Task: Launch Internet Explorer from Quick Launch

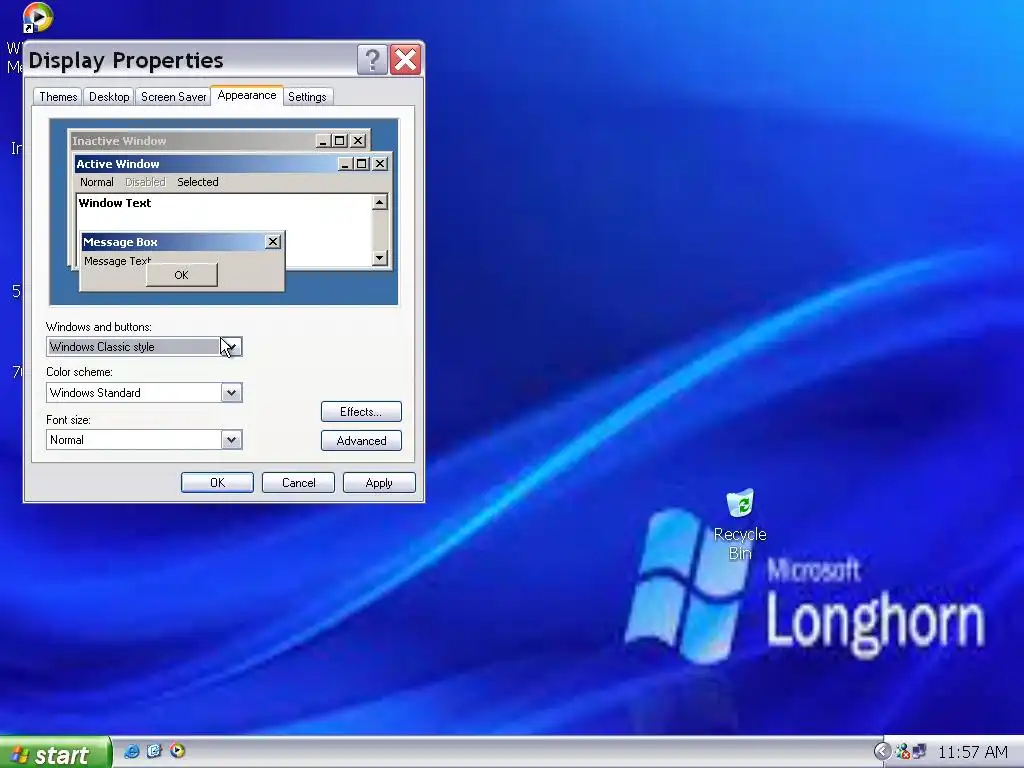Action: (x=131, y=751)
